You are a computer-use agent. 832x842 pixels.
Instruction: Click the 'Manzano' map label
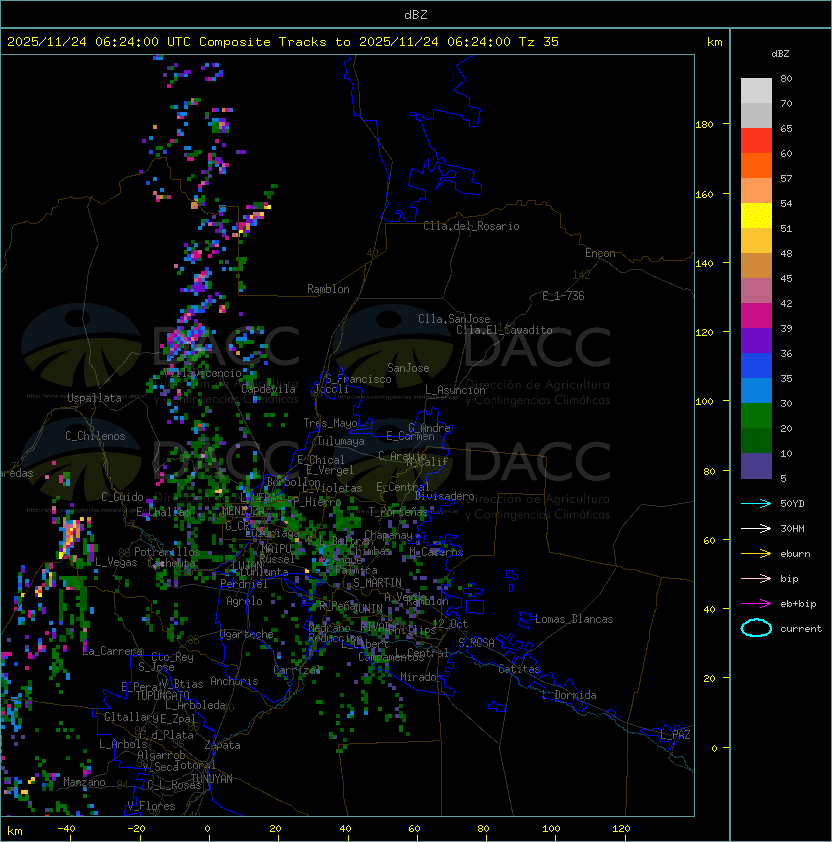(x=84, y=782)
